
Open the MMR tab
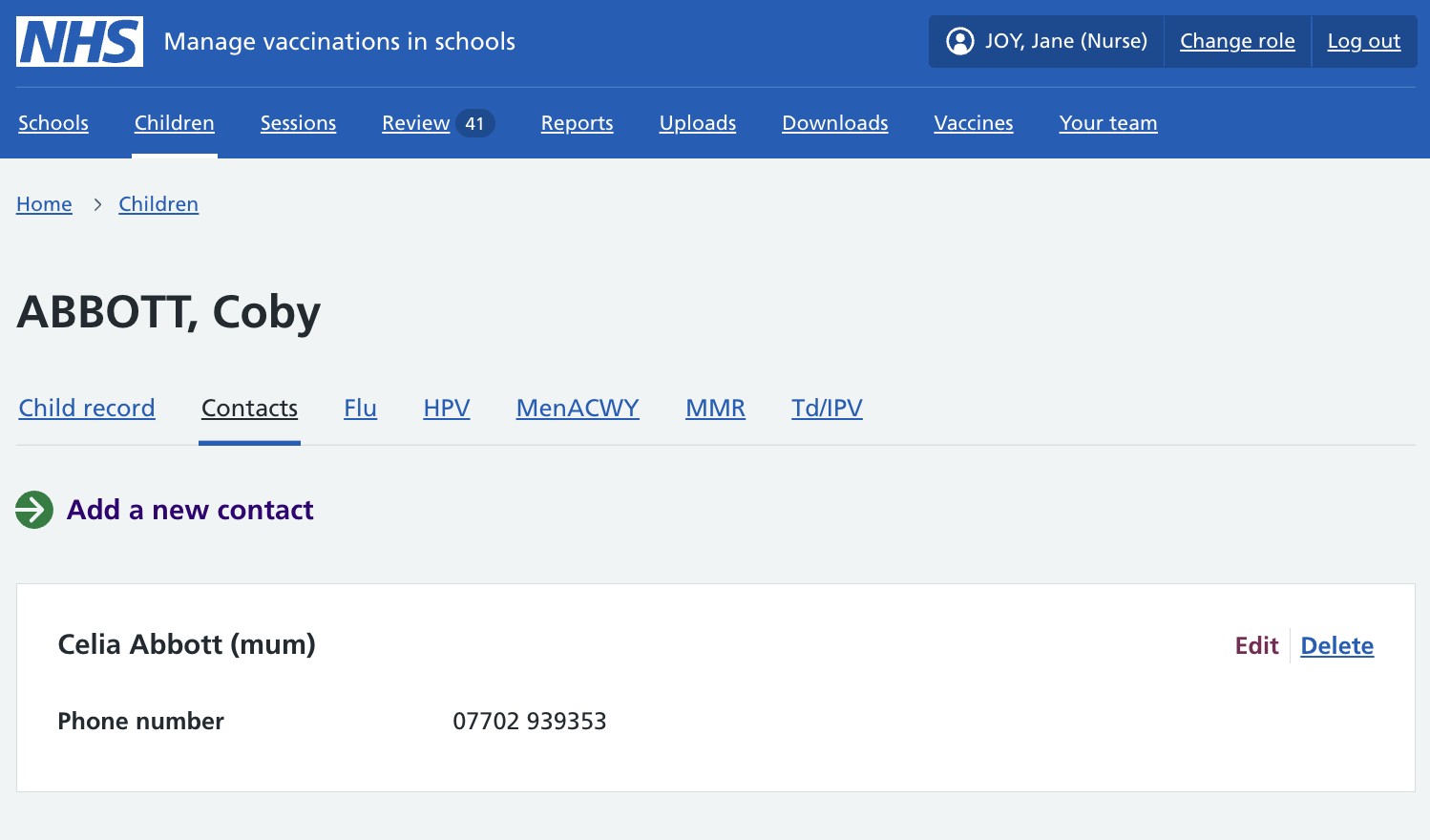pos(715,408)
